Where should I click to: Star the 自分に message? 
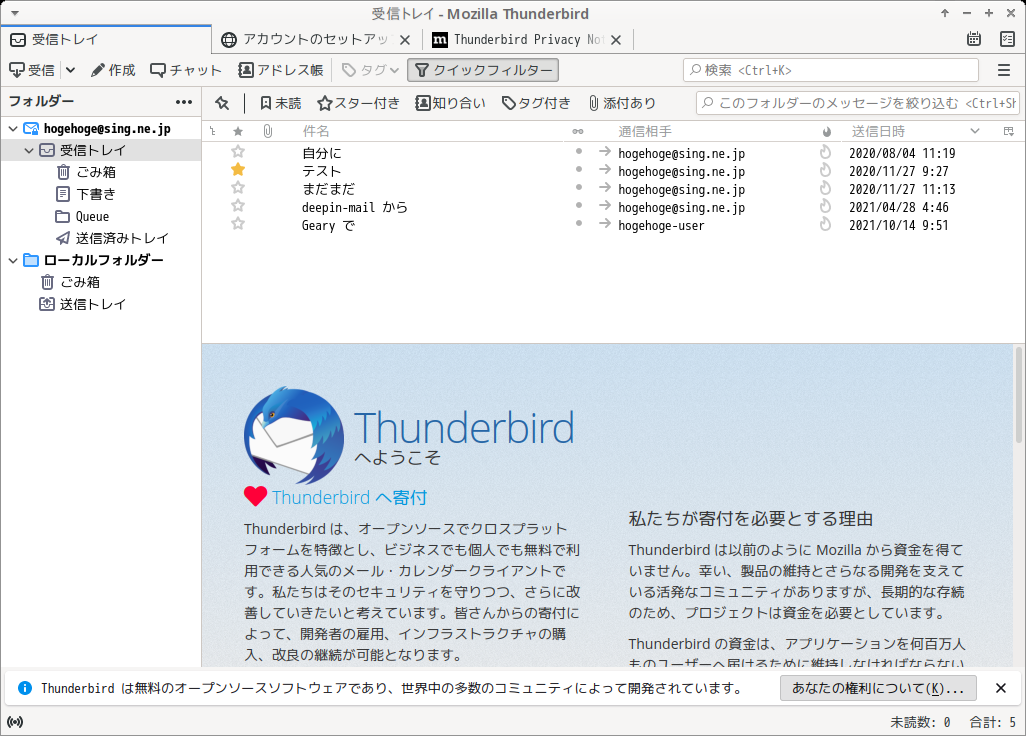tap(238, 152)
